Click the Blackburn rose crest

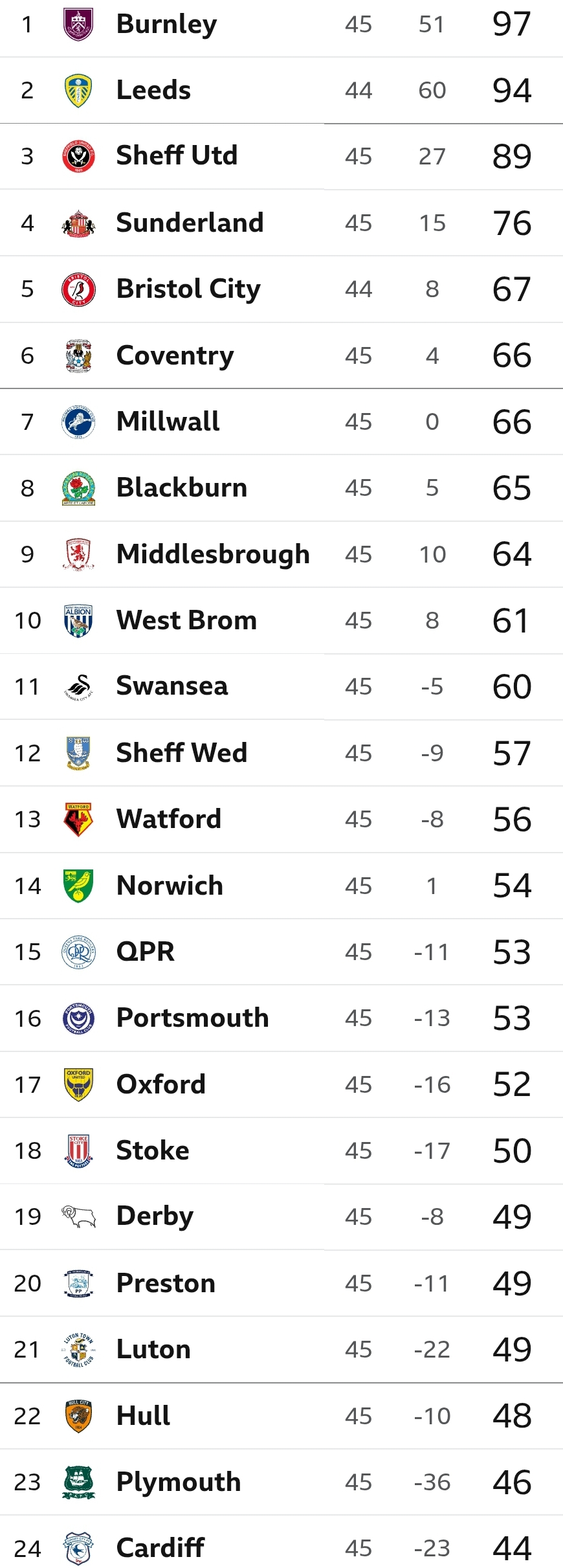click(78, 488)
